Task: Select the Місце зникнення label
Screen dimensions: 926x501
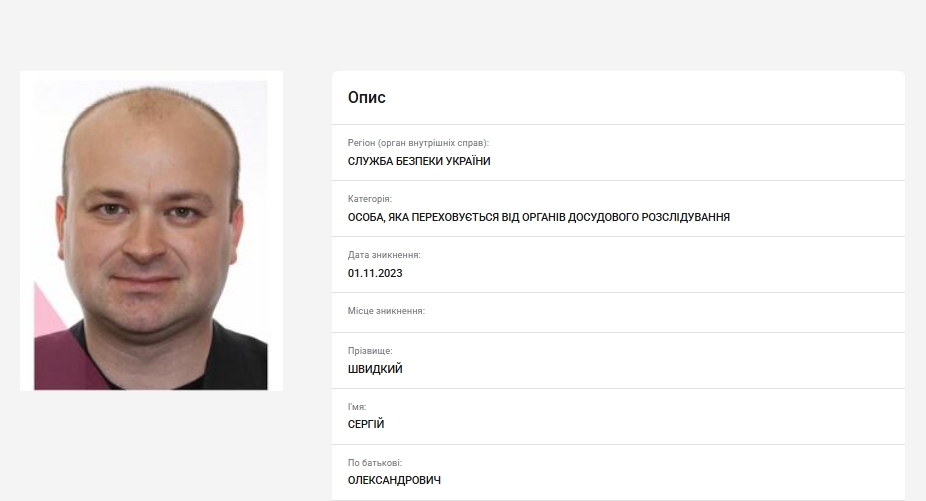Action: pos(386,311)
